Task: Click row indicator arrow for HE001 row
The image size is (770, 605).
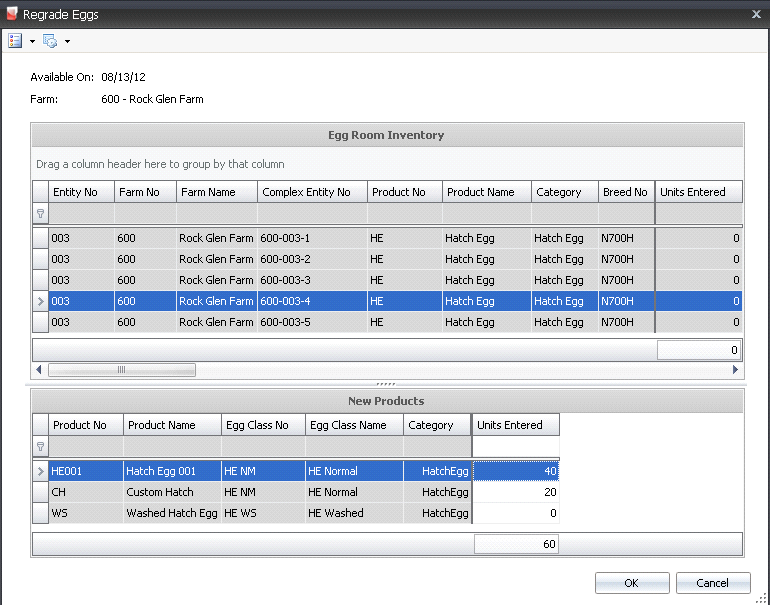Action: (40, 471)
